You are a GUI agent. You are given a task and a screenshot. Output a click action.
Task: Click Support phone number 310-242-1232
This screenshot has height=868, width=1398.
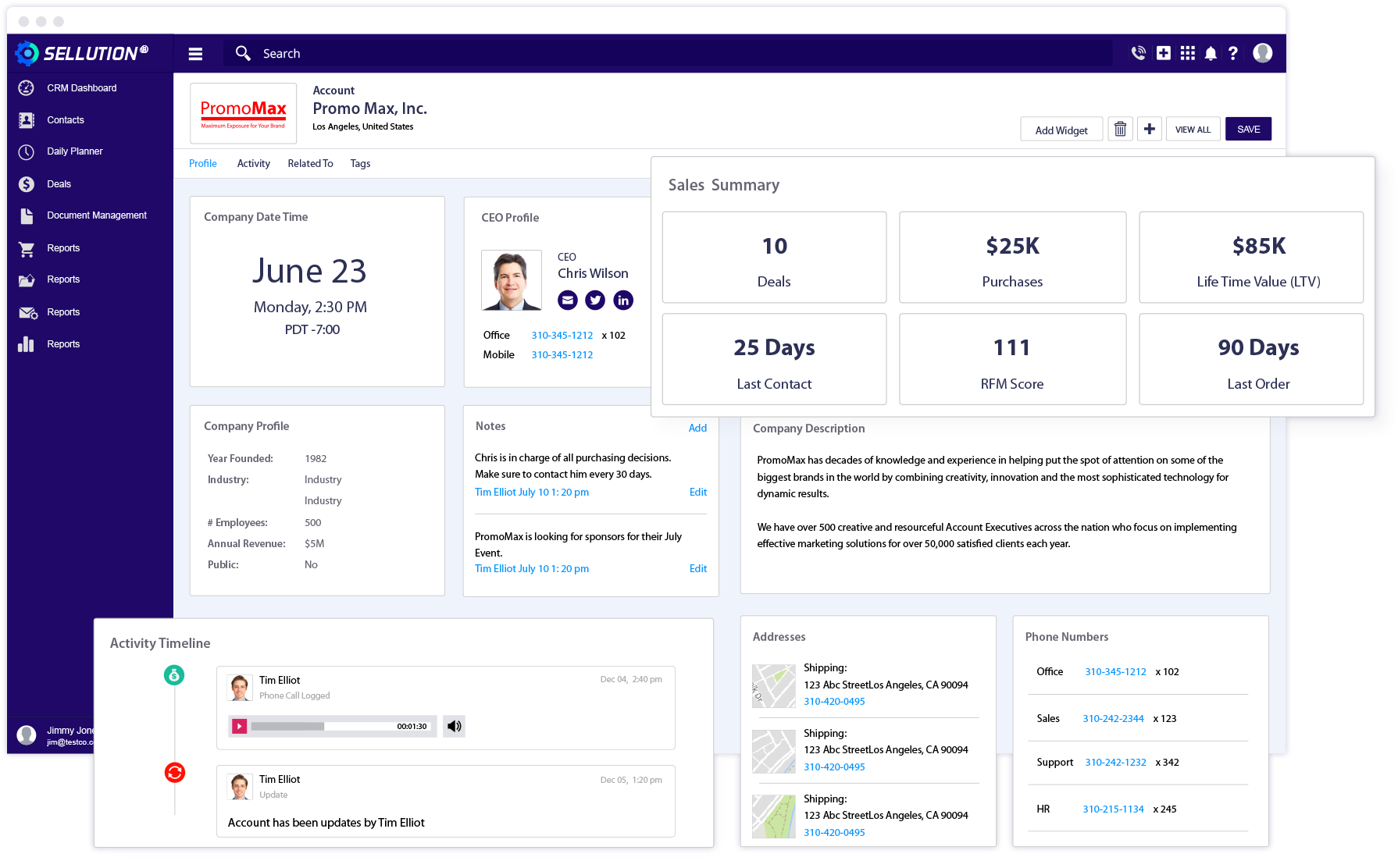point(1115,762)
